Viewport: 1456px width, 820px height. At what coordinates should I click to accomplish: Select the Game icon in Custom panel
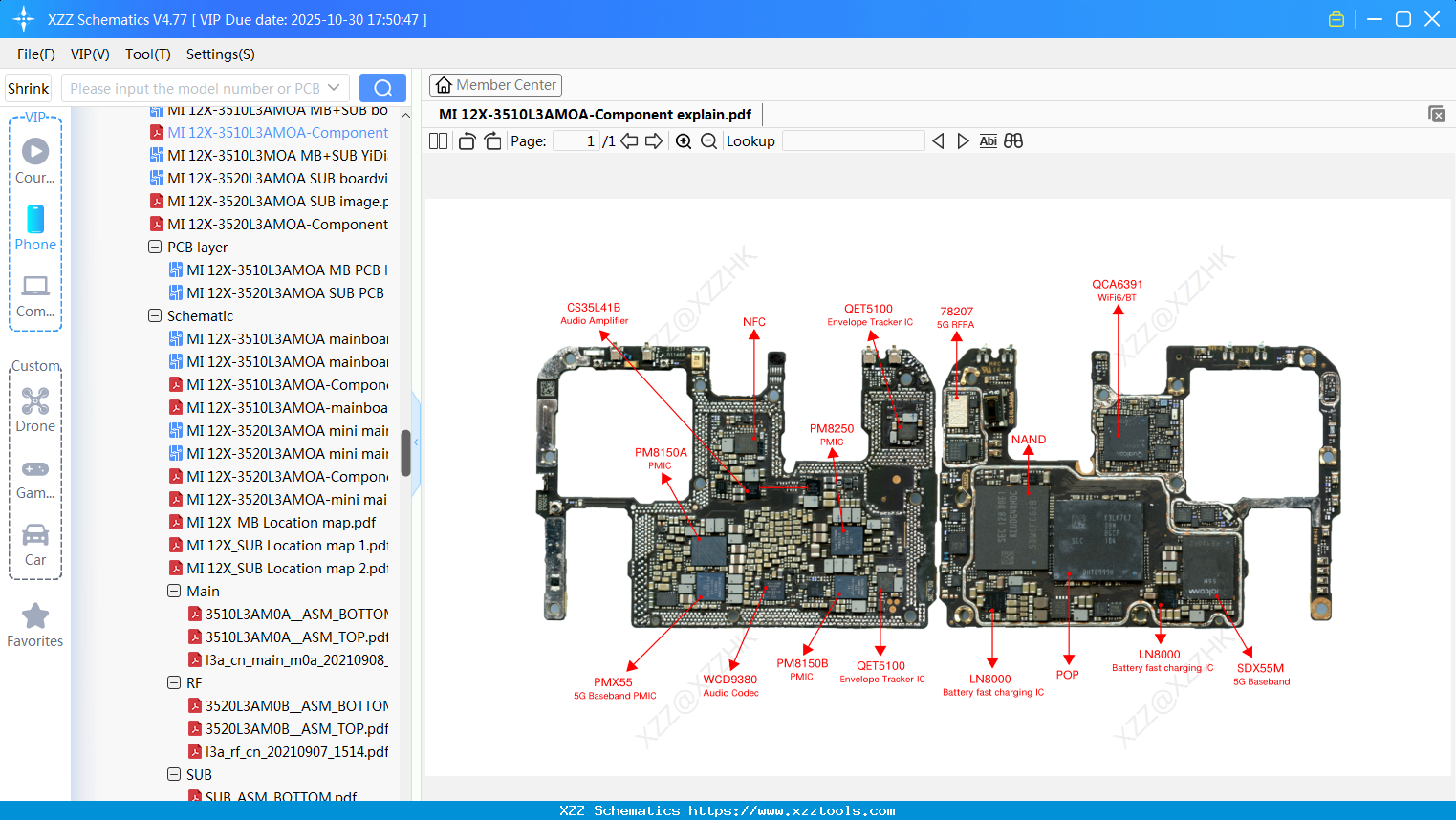(x=35, y=468)
